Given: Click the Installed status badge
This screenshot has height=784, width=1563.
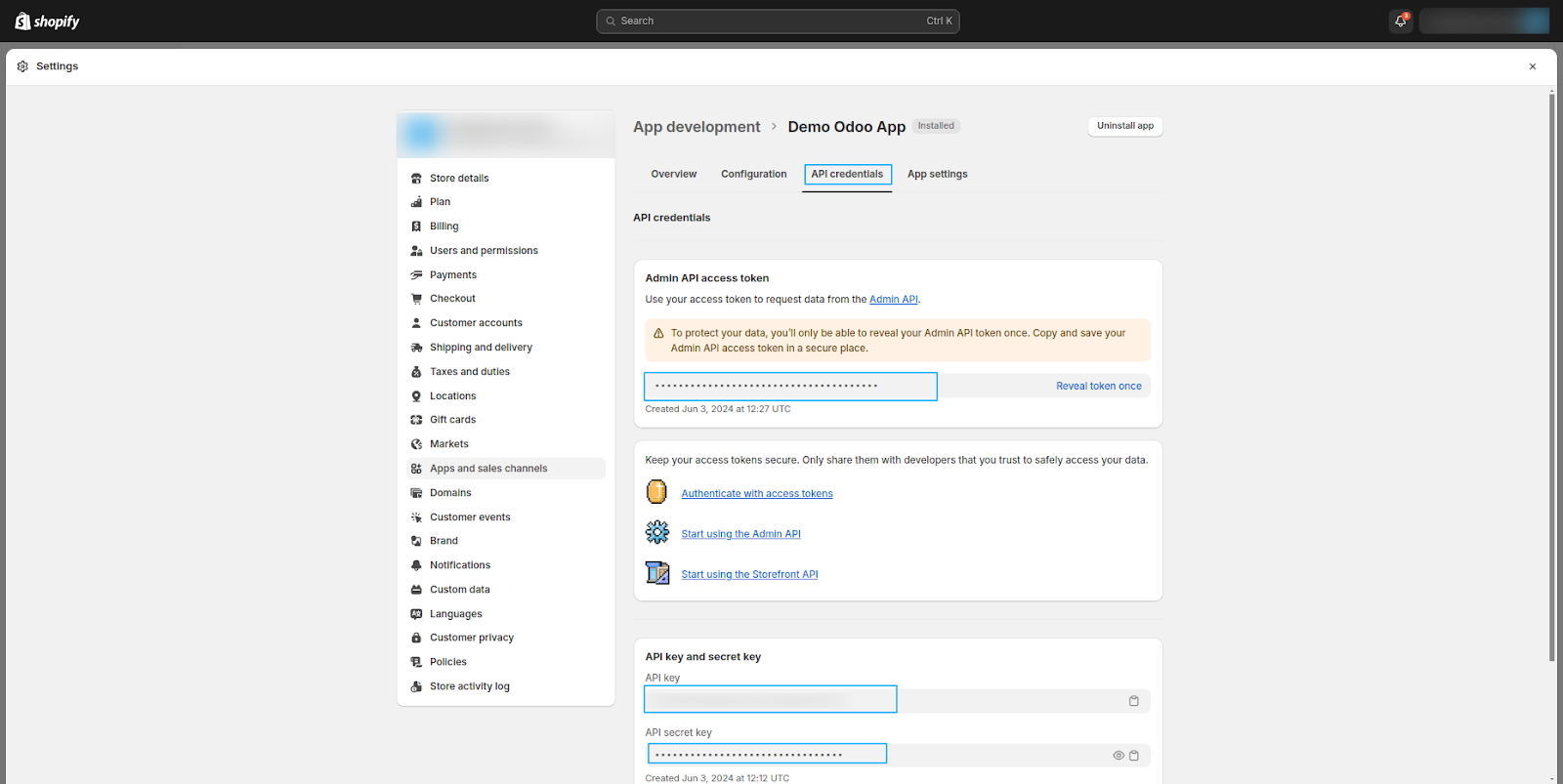Looking at the screenshot, I should click(936, 126).
